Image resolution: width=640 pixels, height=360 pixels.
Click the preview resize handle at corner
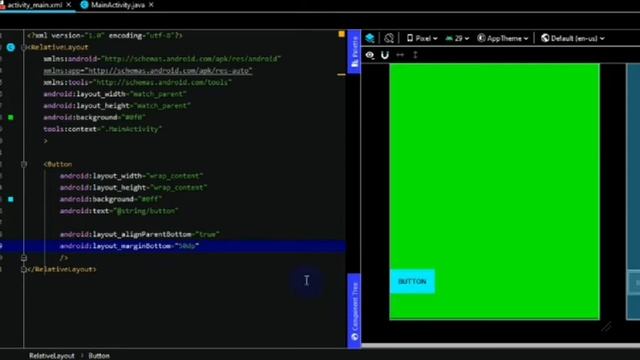coord(606,327)
